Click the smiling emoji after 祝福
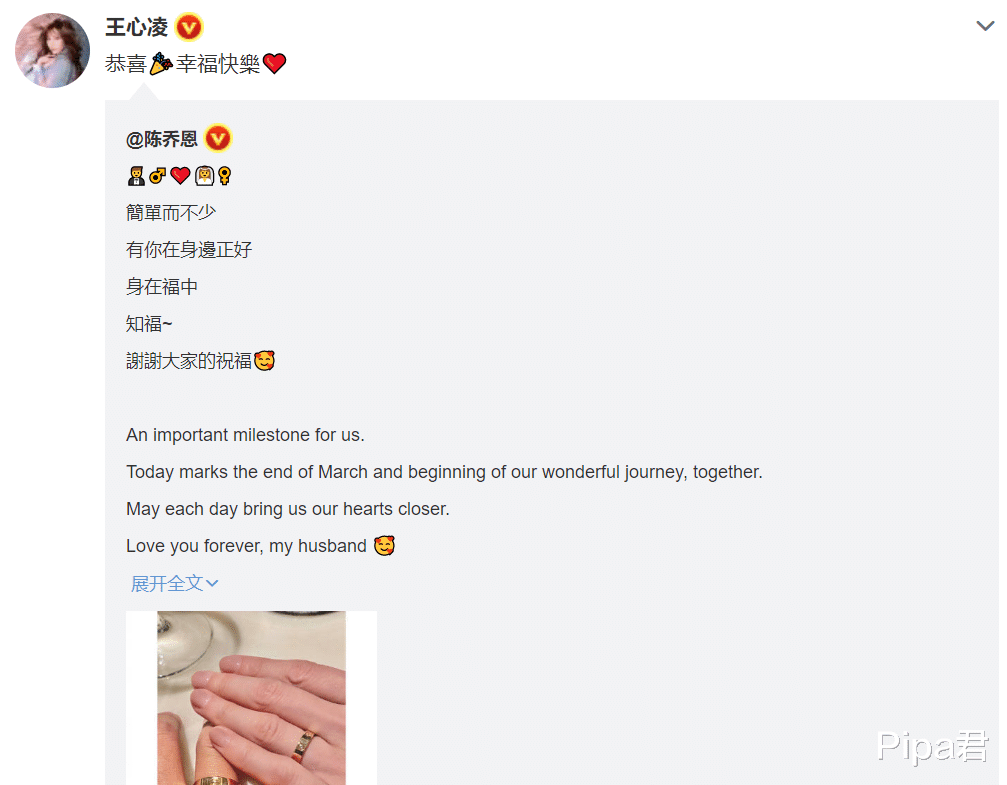 point(265,360)
